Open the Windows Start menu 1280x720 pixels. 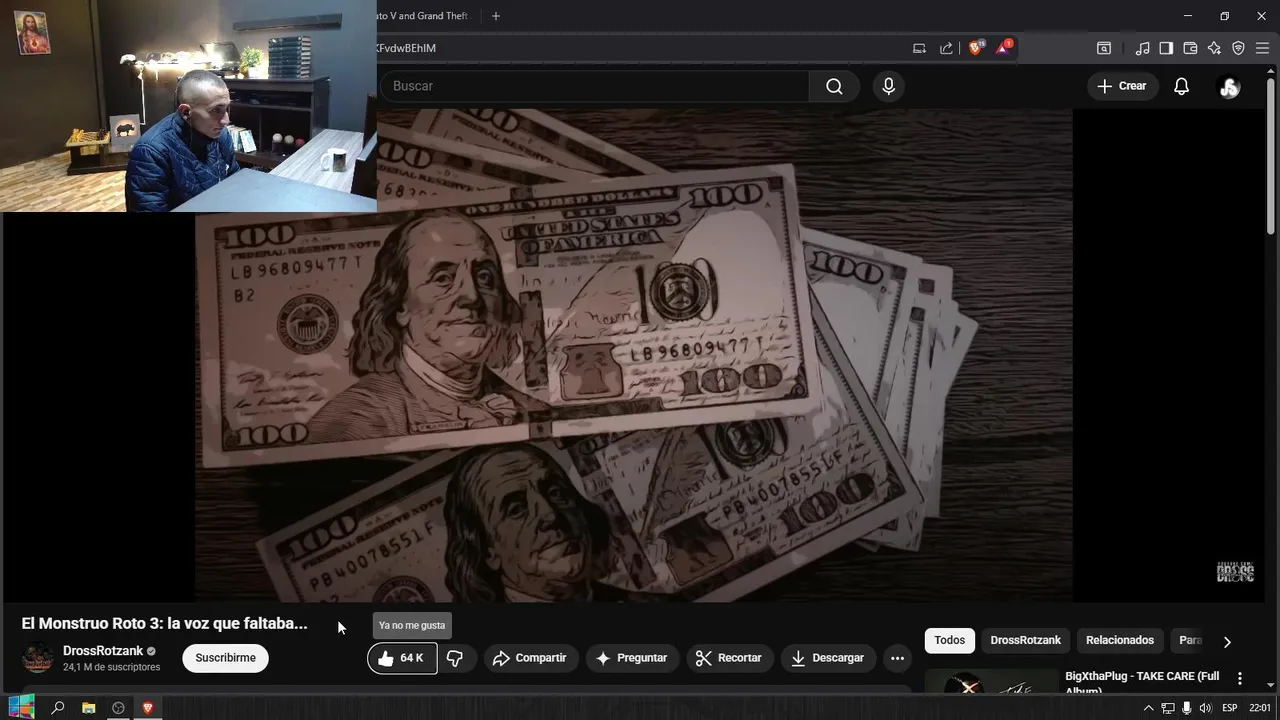[21, 707]
